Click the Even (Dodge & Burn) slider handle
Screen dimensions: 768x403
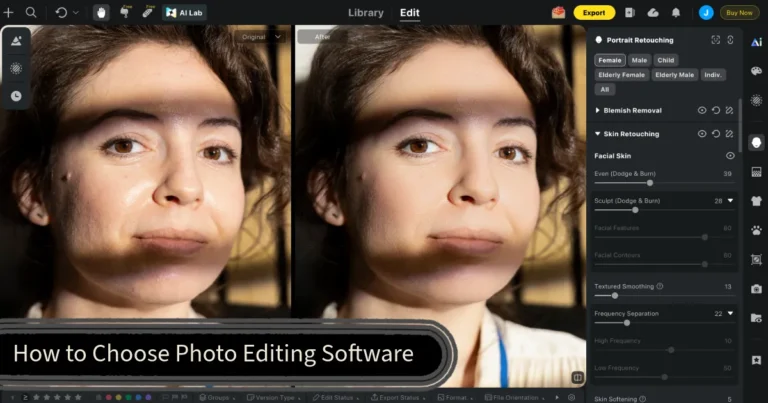650,183
